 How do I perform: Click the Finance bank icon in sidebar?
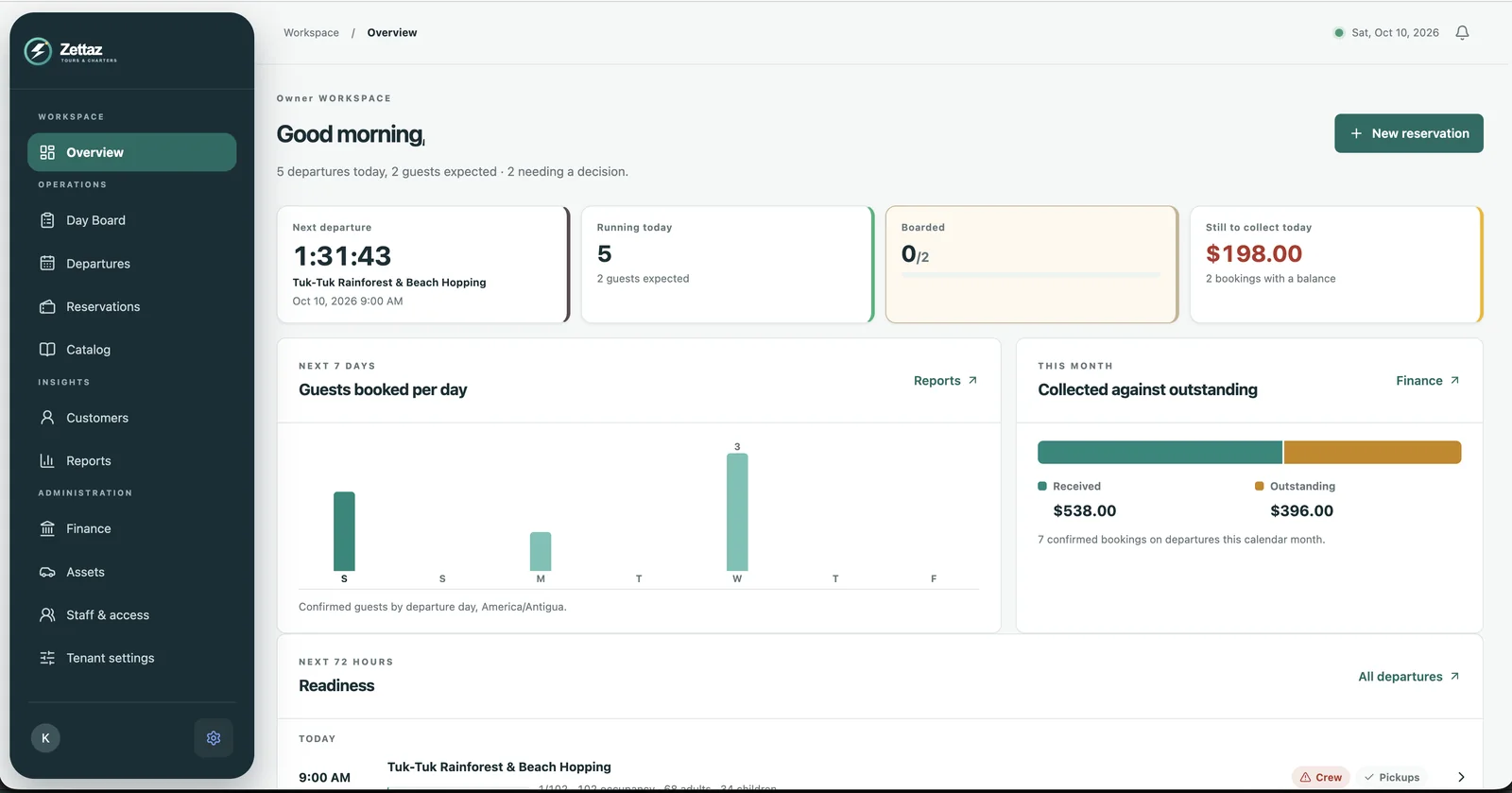(47, 528)
